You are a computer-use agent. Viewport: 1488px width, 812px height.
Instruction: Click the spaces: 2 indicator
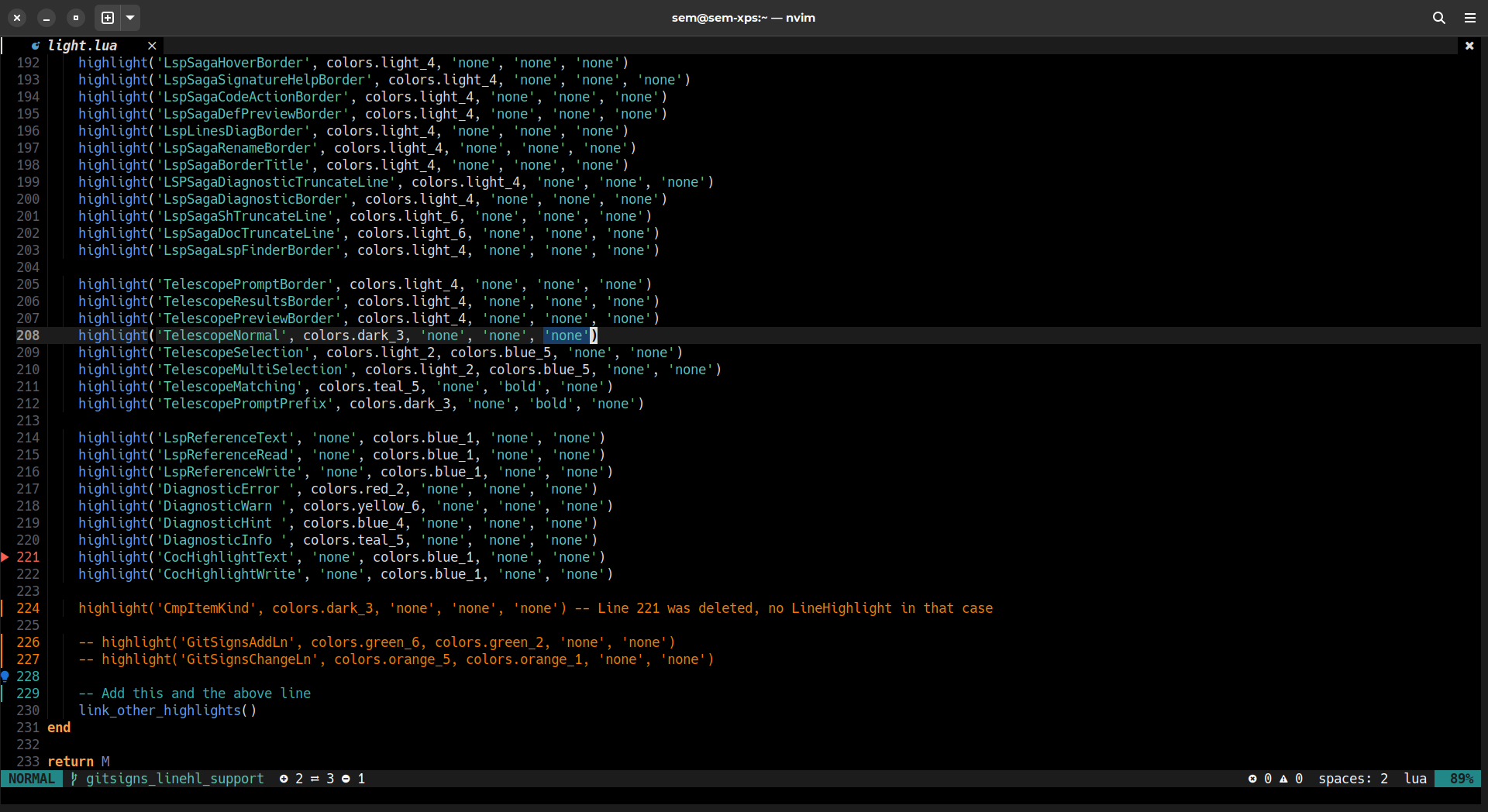pos(1353,779)
